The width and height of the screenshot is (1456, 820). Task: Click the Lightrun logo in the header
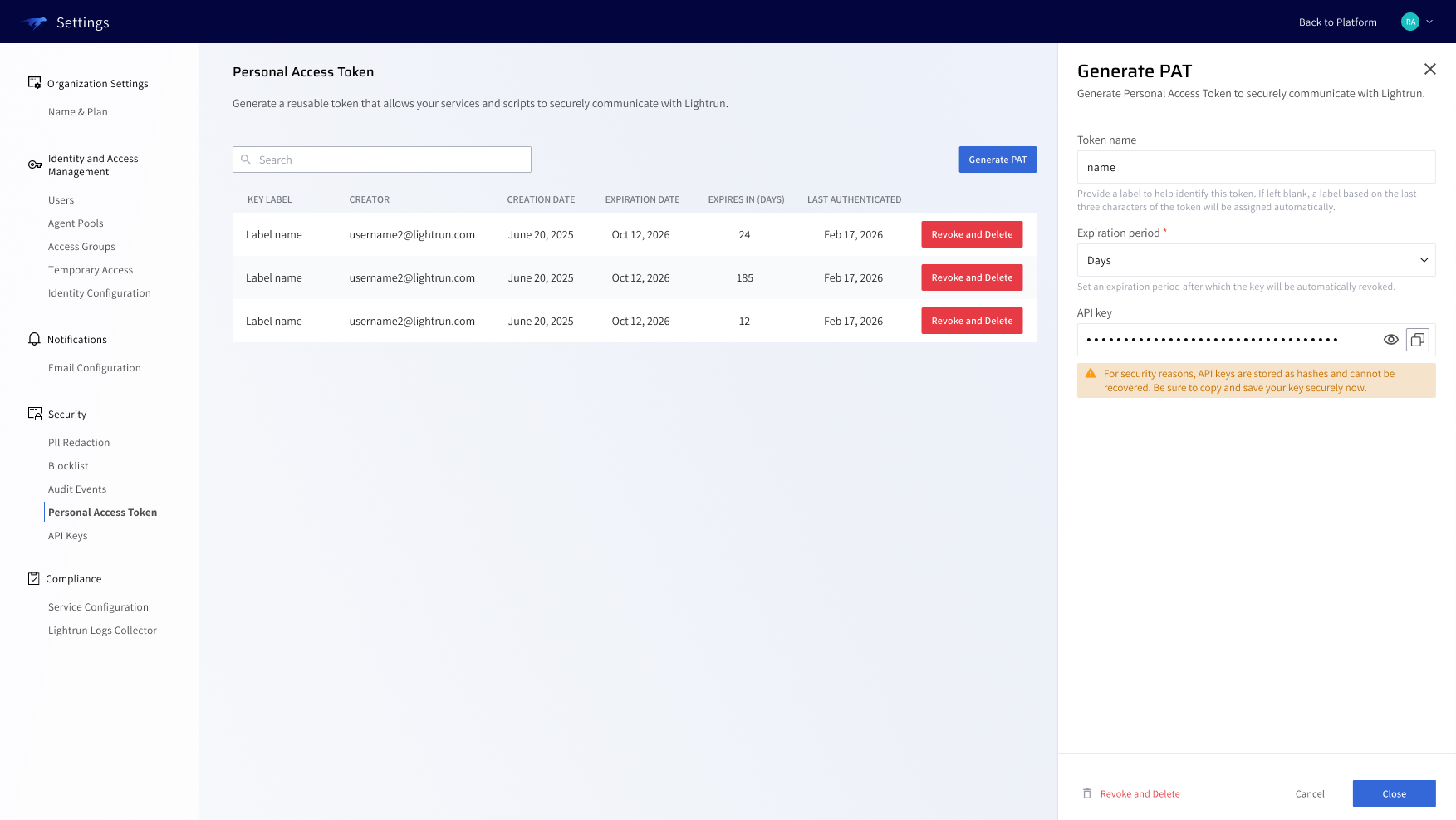click(35, 22)
